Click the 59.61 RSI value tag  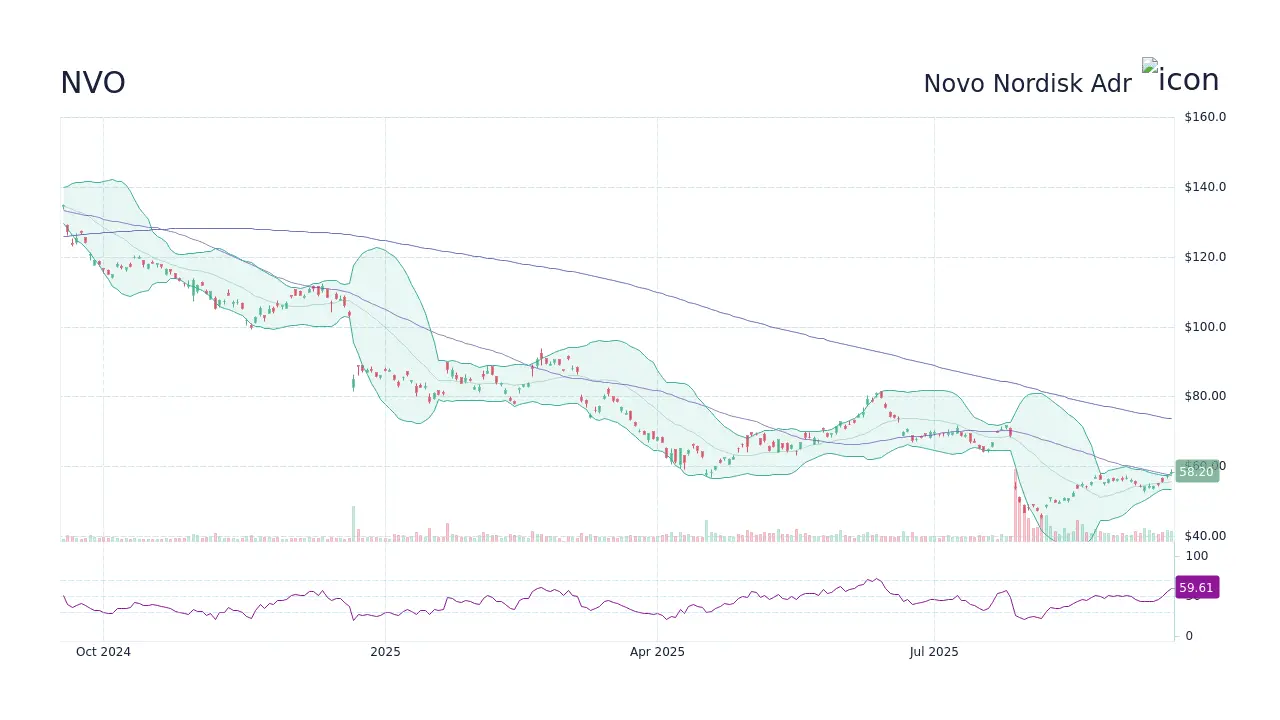click(x=1196, y=588)
